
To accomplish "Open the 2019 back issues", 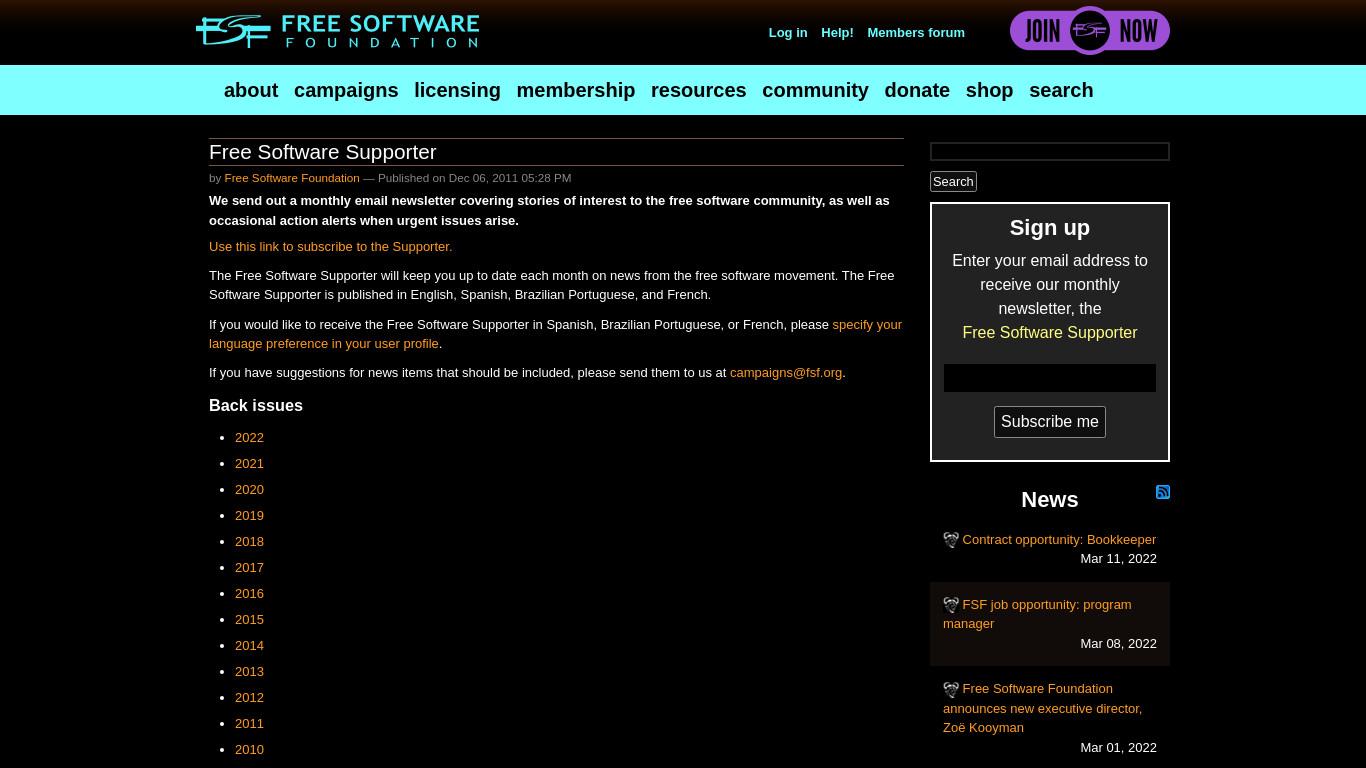I will click(249, 515).
